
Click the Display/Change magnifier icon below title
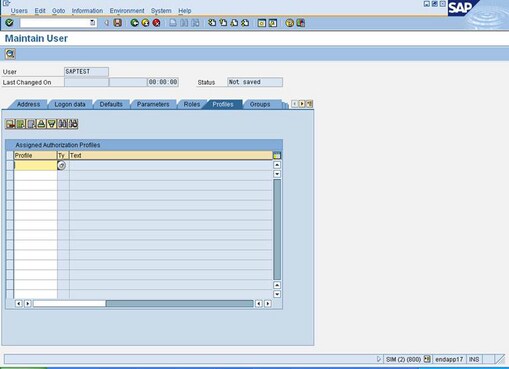pos(10,54)
